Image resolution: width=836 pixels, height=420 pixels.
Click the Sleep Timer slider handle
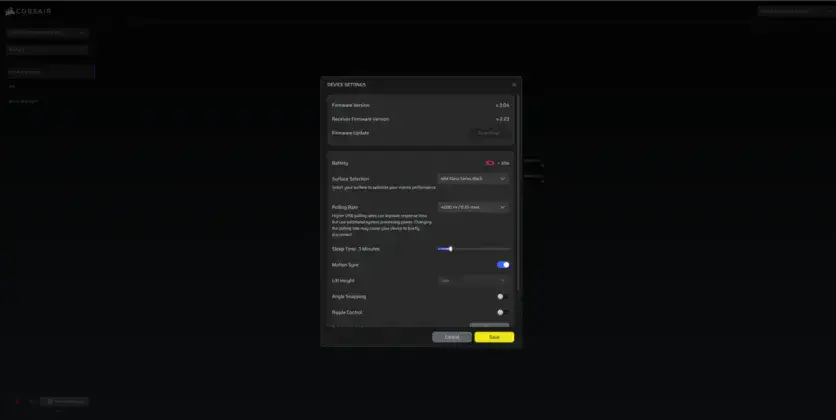(x=451, y=249)
